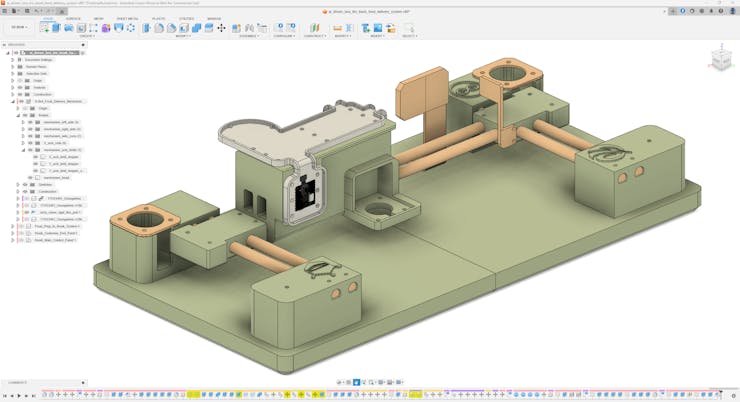Click the Inspect measure icon
This screenshot has height=402, width=740.
point(337,28)
